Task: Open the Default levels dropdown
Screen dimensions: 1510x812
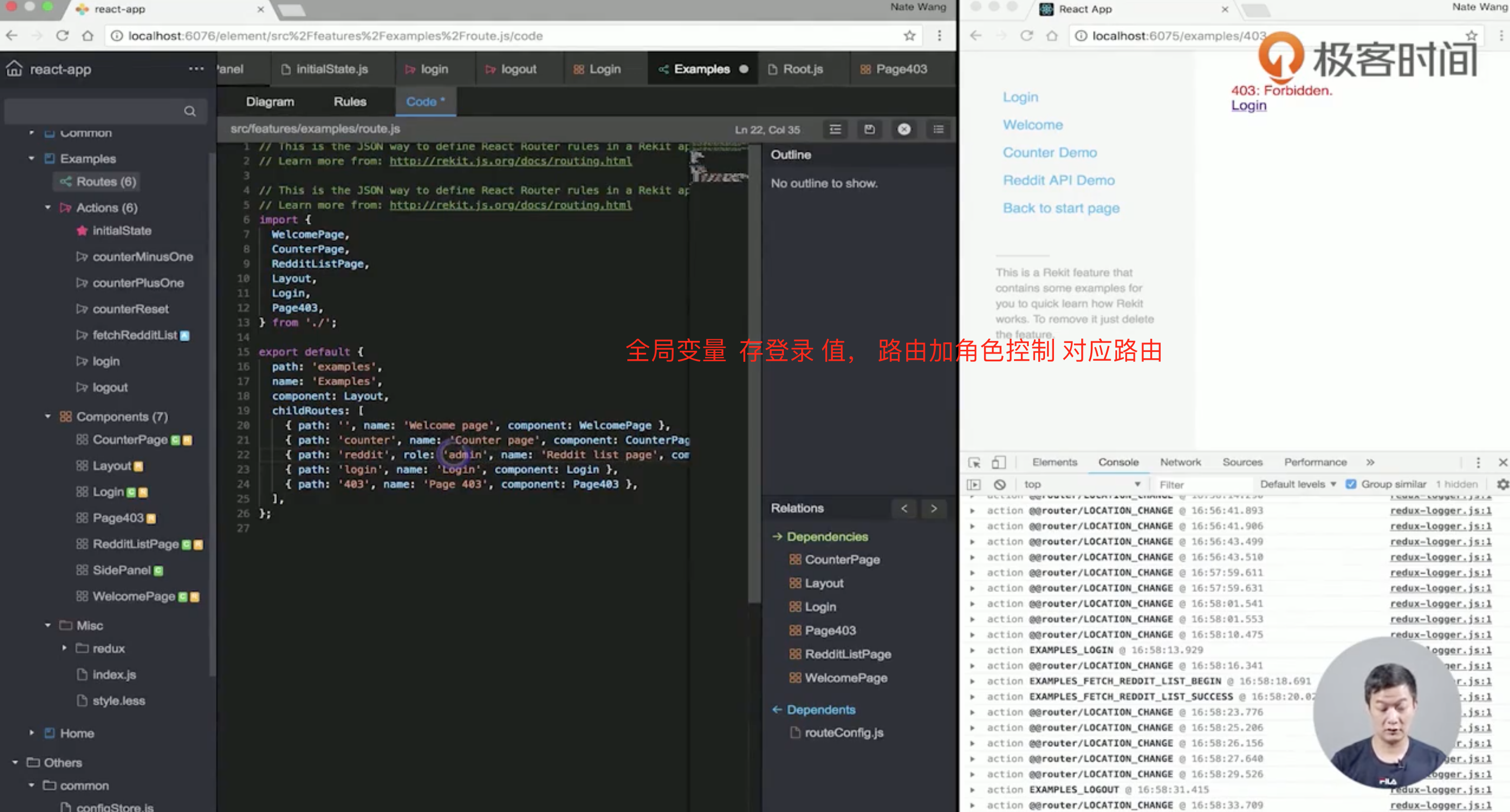Action: [1298, 484]
